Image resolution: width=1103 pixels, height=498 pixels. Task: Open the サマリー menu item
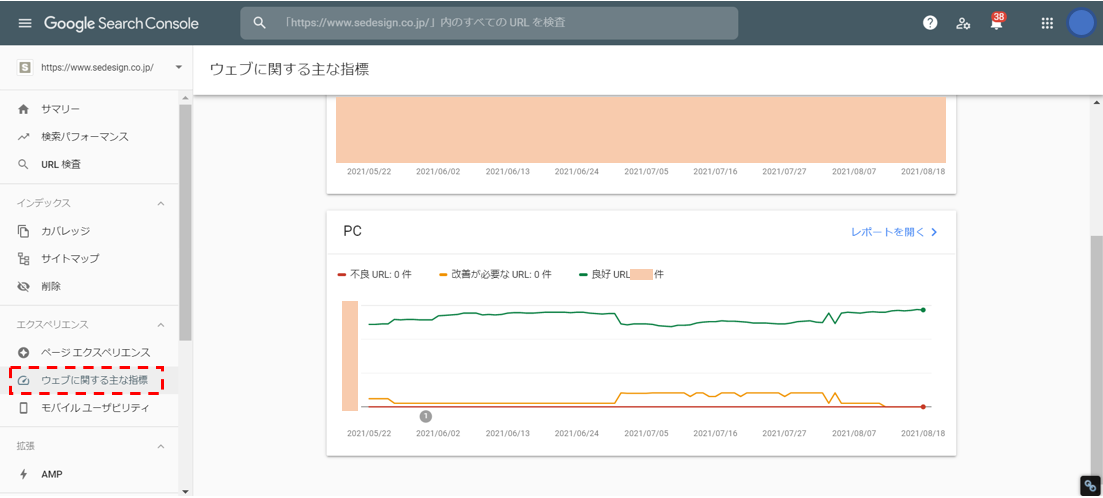89,109
